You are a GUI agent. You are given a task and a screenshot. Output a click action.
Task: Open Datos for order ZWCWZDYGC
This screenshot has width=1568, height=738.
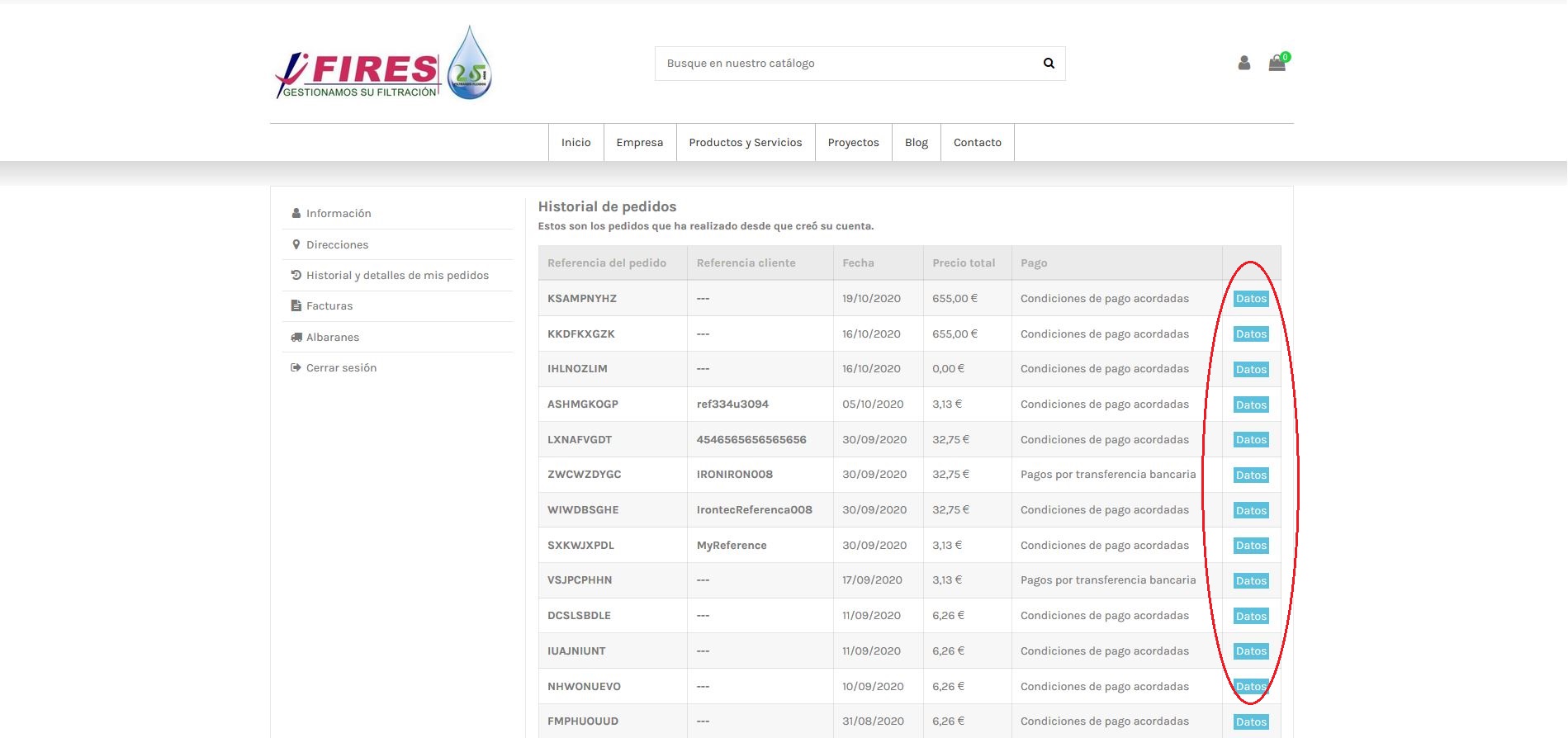click(x=1251, y=475)
